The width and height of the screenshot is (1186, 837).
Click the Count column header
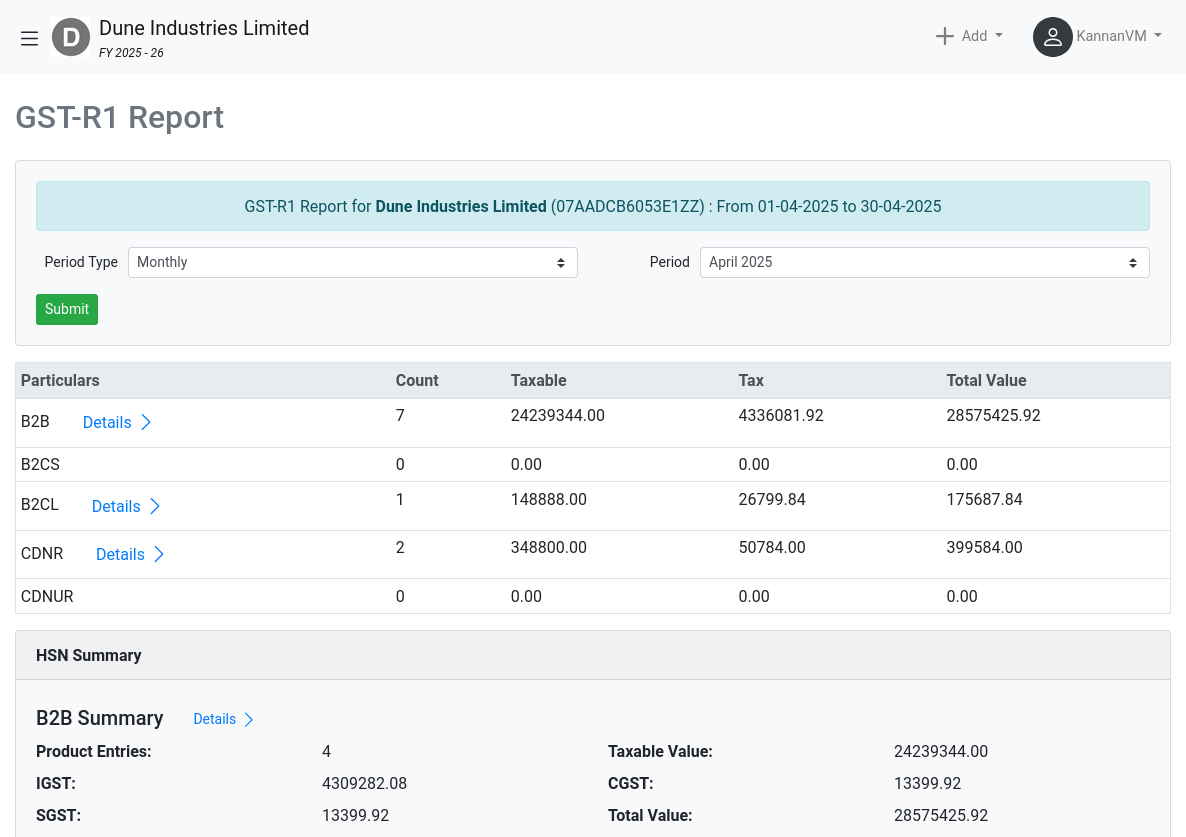pos(417,380)
